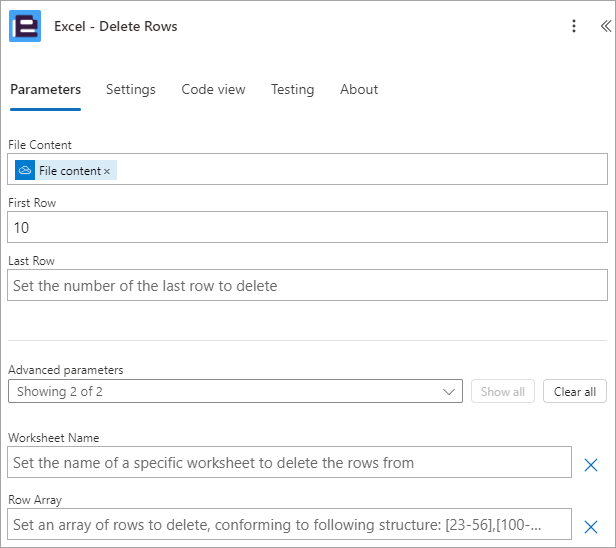Viewport: 616px width, 548px height.
Task: Expand the Advanced parameters dropdown
Action: (x=235, y=391)
